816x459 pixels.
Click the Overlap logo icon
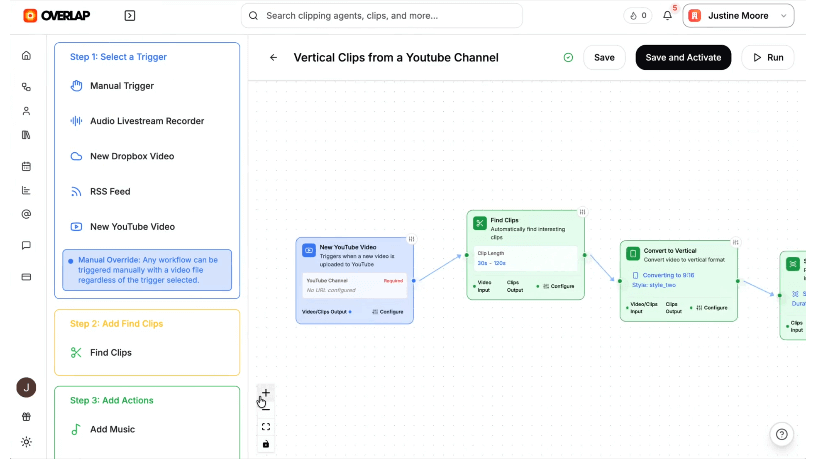30,16
